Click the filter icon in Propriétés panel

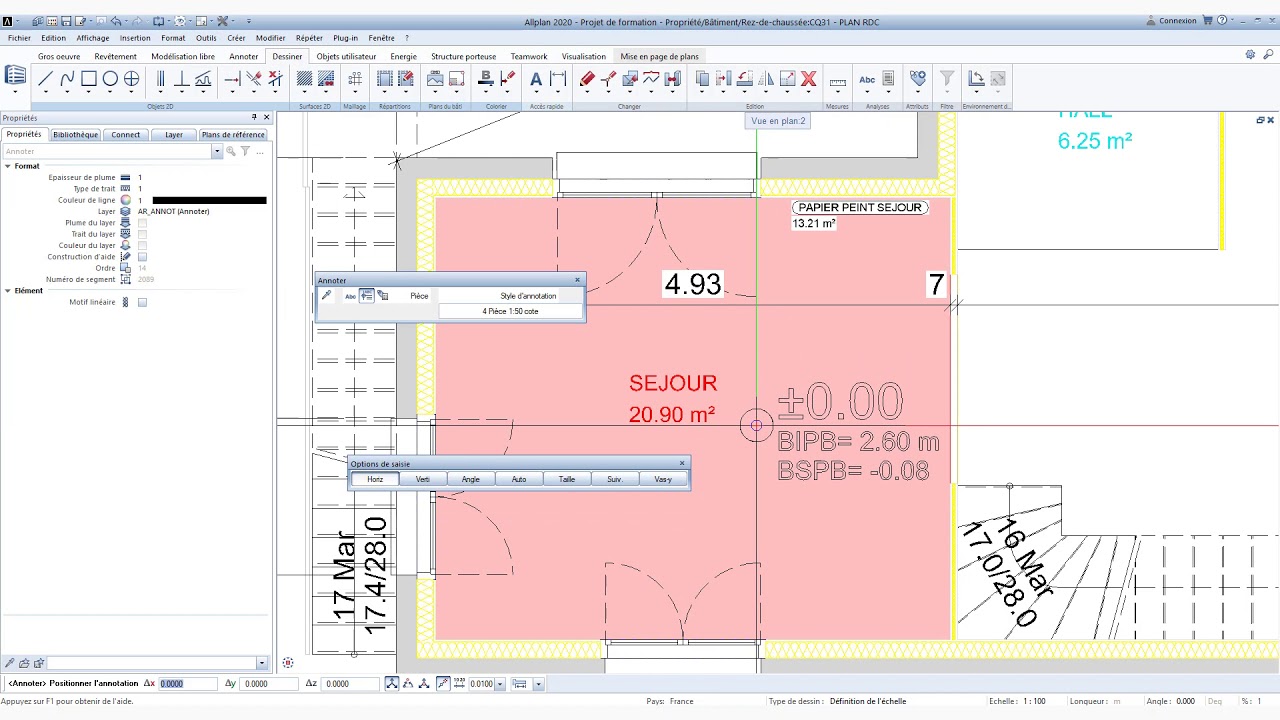(x=245, y=151)
